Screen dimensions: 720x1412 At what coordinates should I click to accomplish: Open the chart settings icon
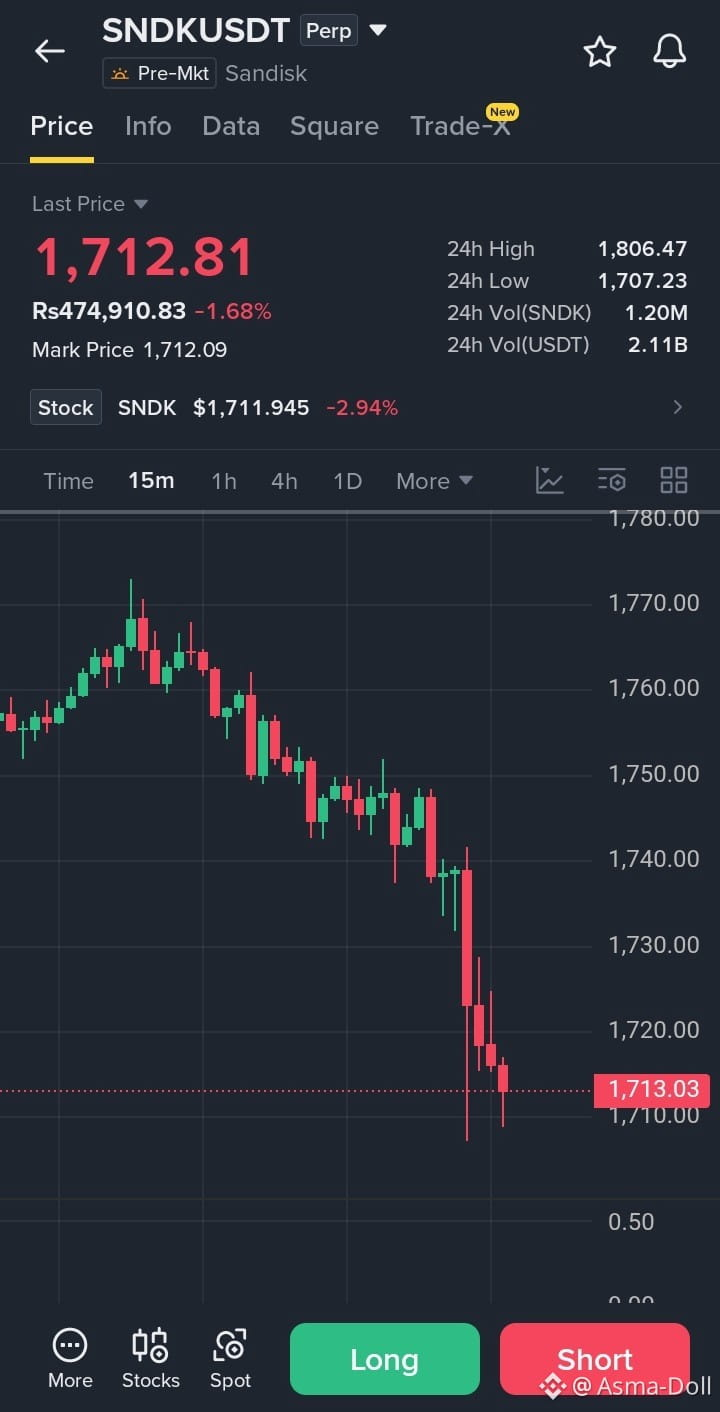click(612, 480)
